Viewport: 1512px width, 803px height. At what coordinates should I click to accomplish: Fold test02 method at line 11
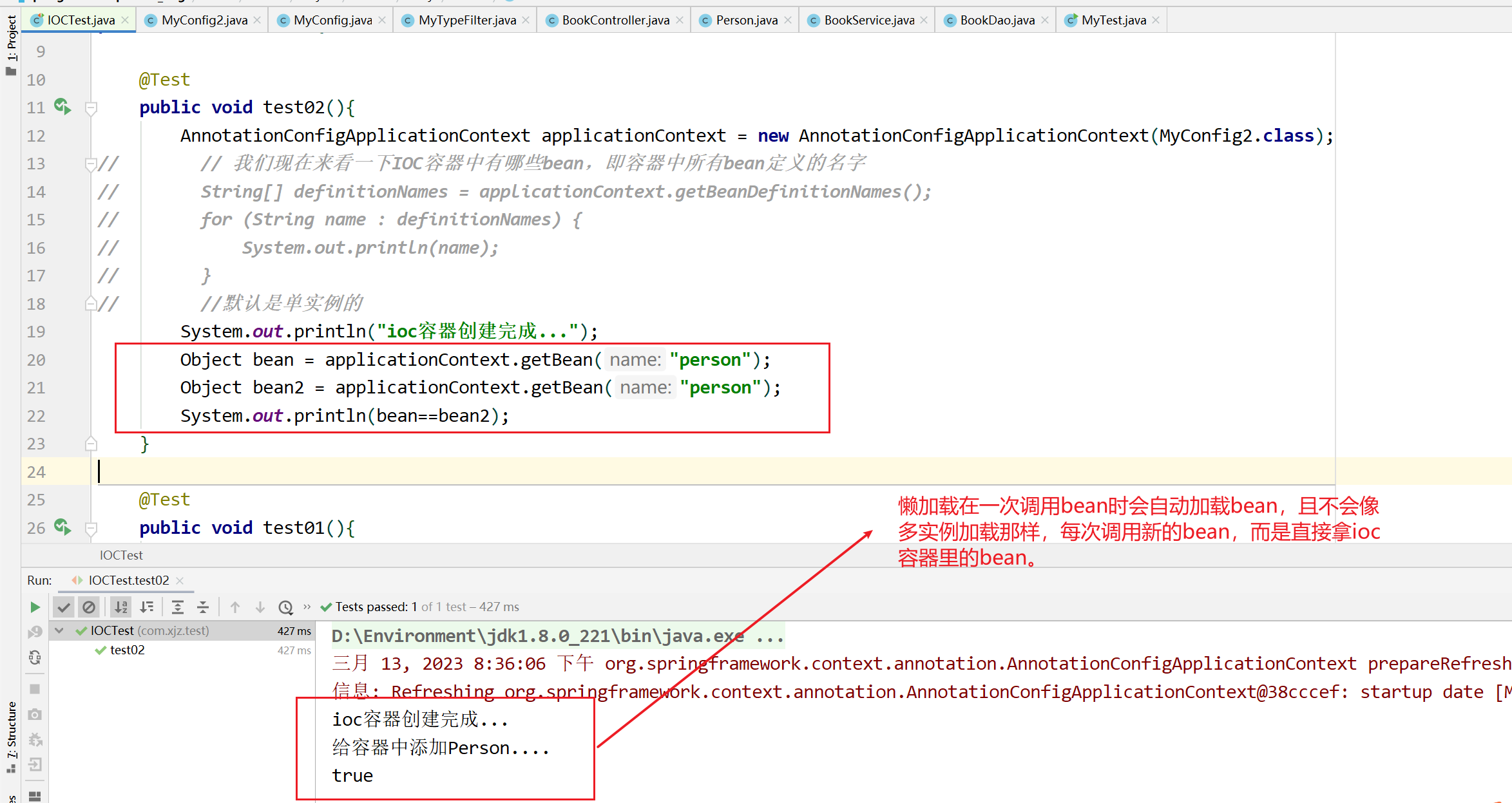(91, 108)
